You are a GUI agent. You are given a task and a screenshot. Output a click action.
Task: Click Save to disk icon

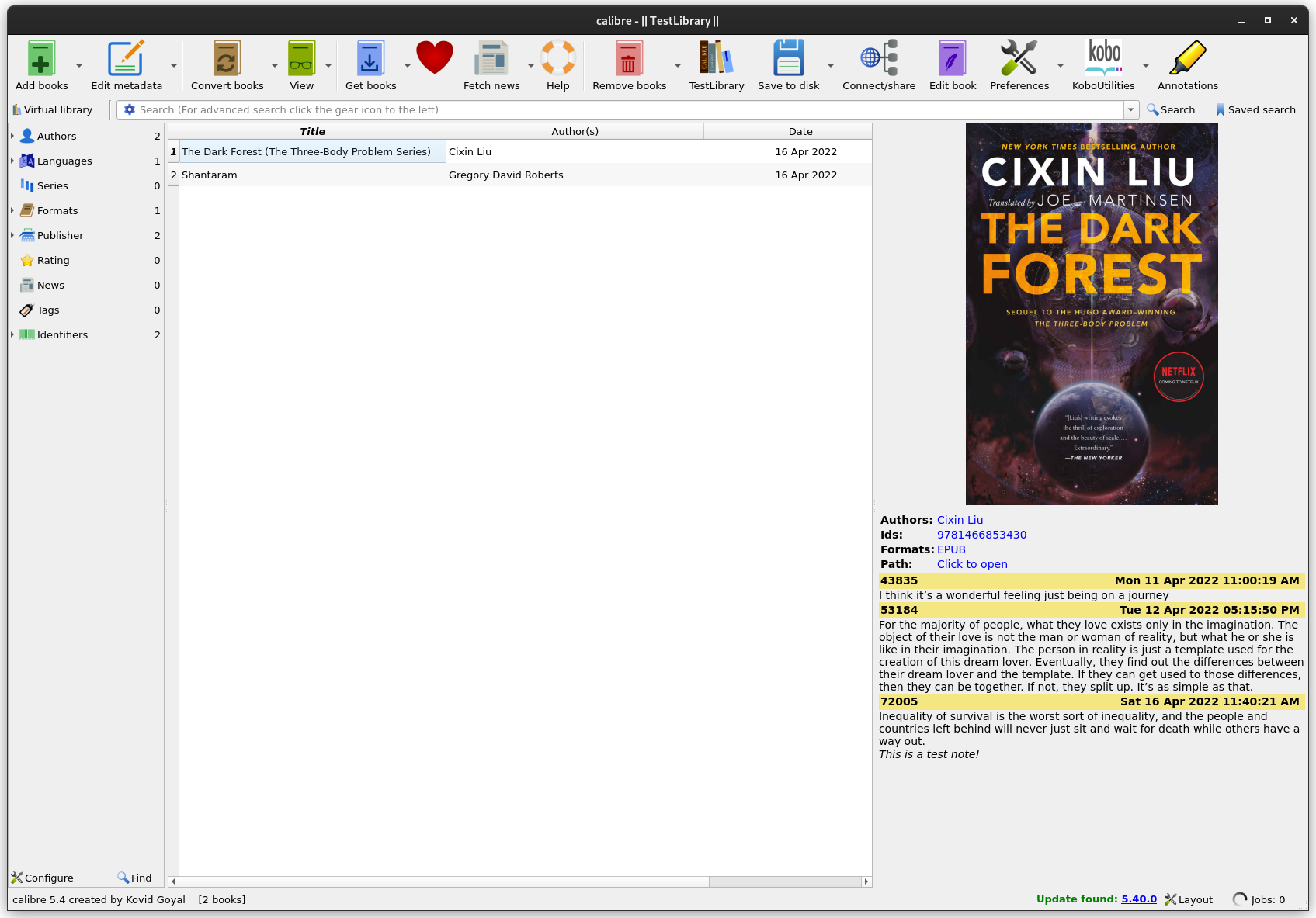[x=788, y=58]
